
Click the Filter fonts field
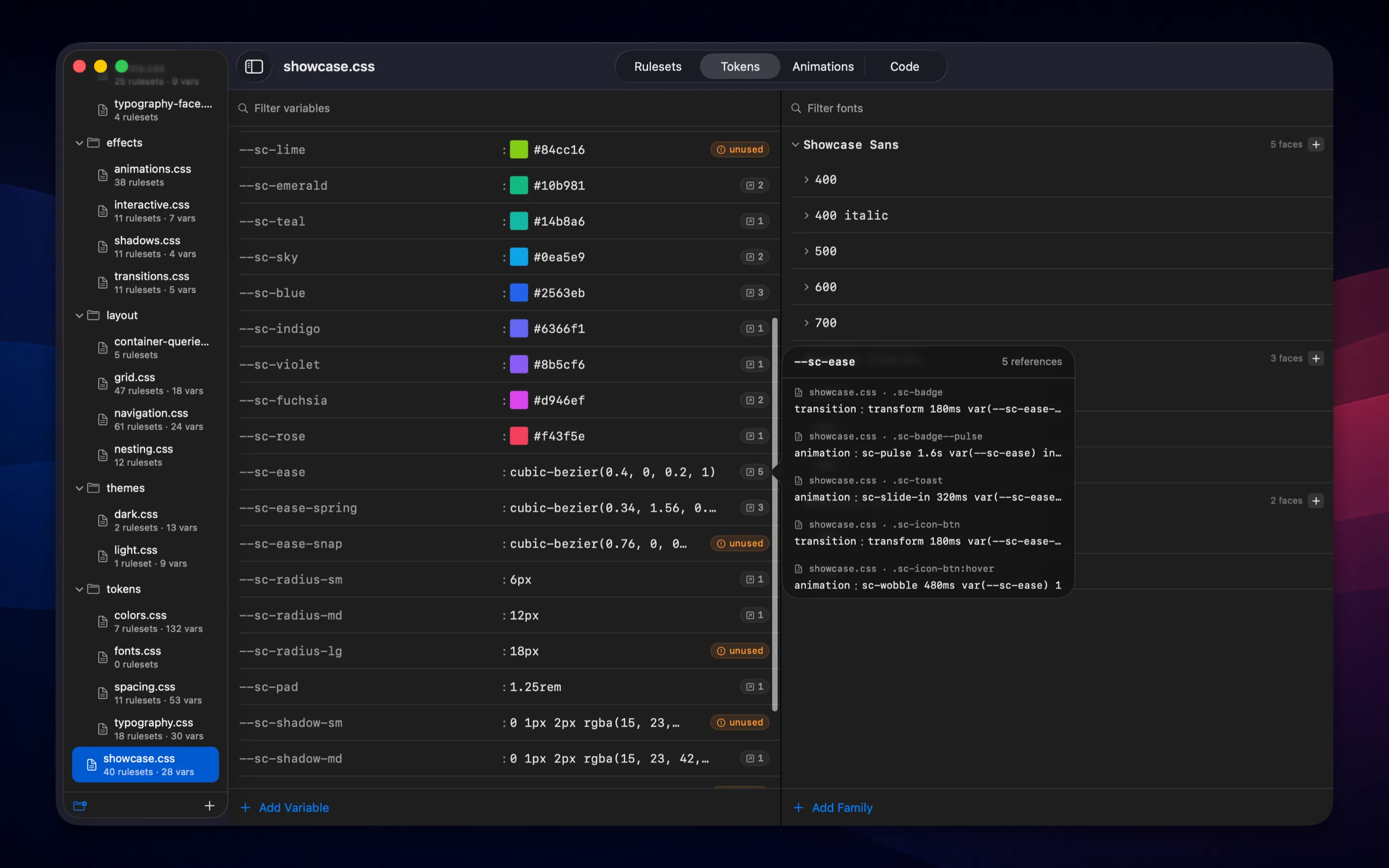pos(1057,108)
